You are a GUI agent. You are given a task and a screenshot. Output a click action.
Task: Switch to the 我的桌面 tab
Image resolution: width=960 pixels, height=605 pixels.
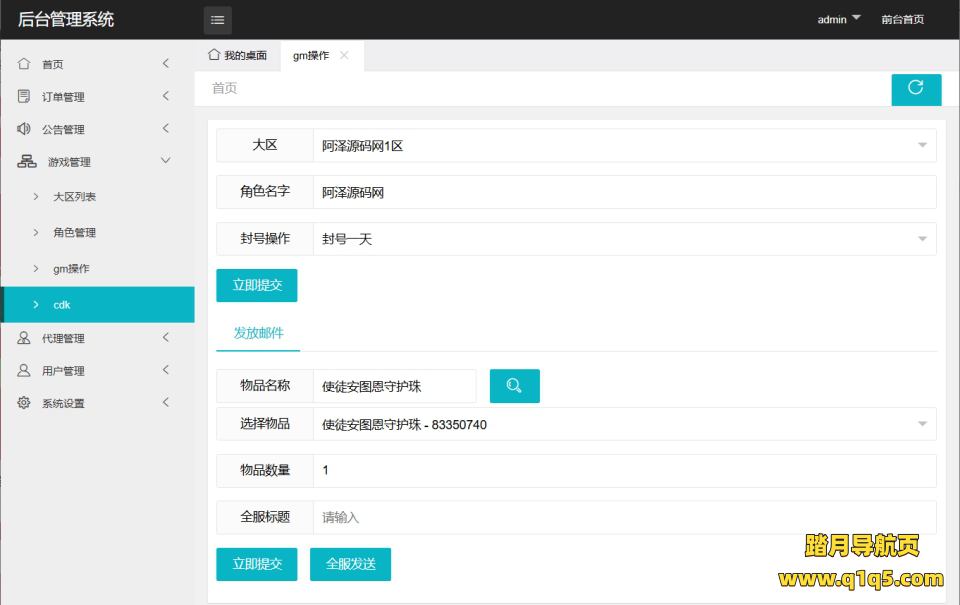tap(238, 55)
